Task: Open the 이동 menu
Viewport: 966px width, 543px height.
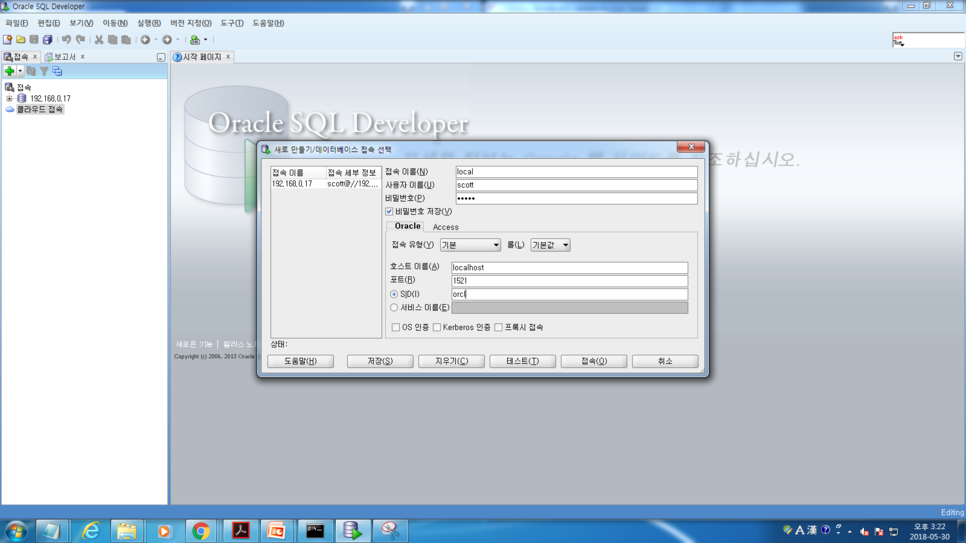Action: (115, 23)
